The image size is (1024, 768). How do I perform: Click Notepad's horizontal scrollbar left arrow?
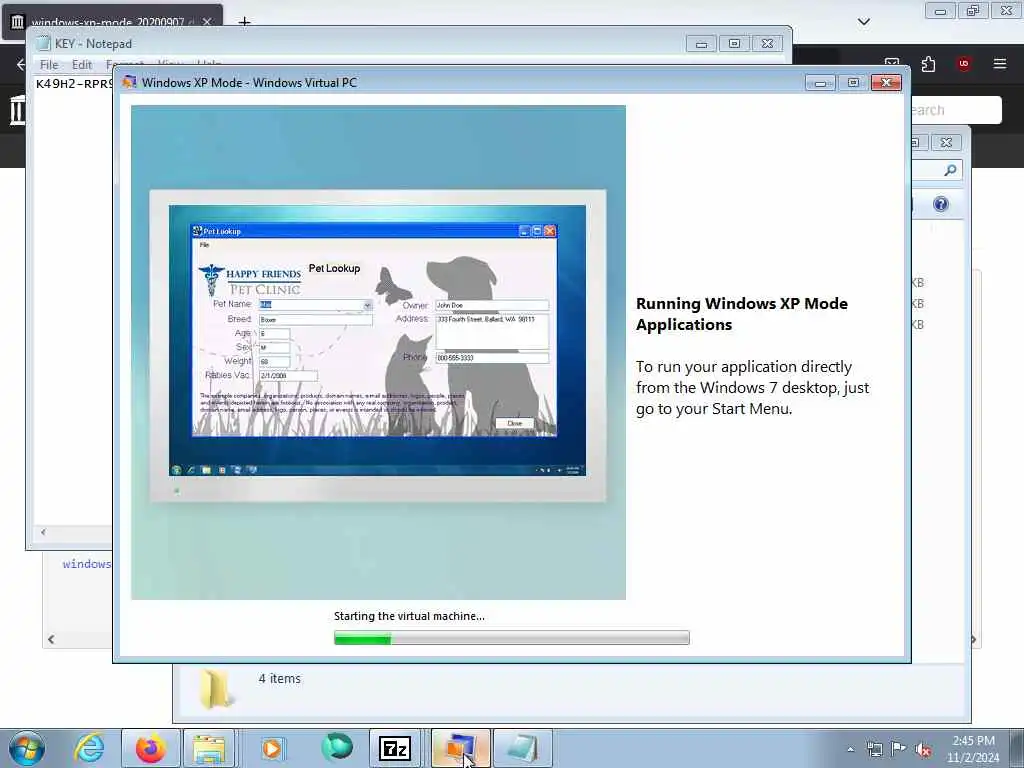[x=43, y=532]
